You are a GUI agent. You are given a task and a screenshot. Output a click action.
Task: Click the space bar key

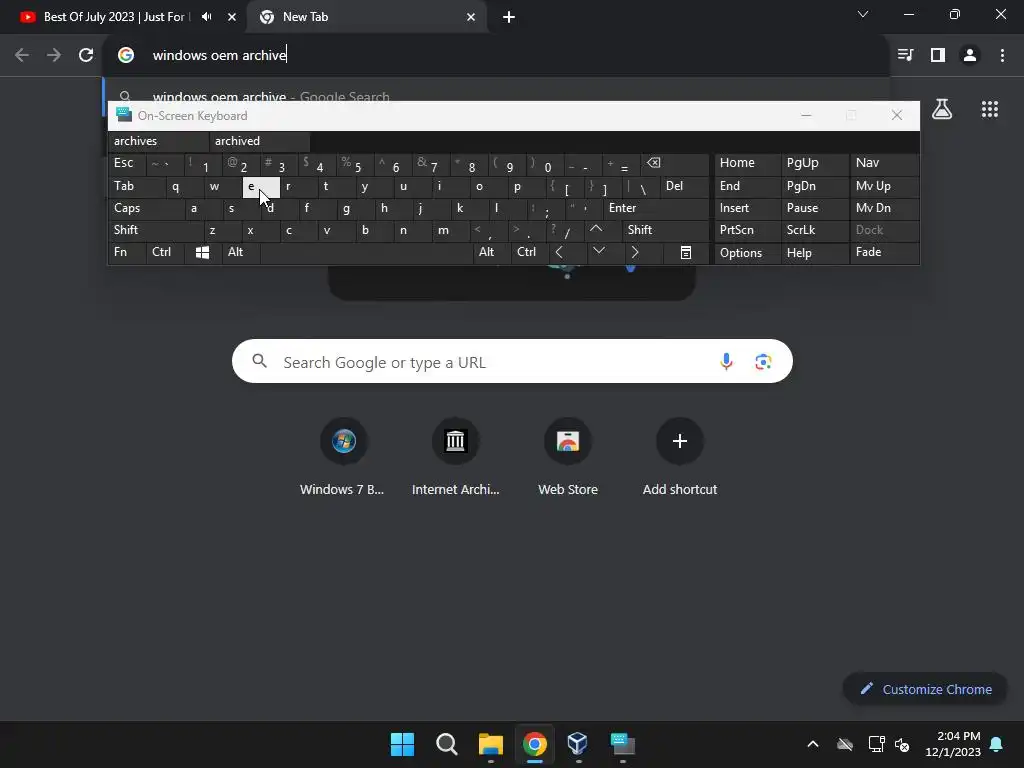pos(366,252)
